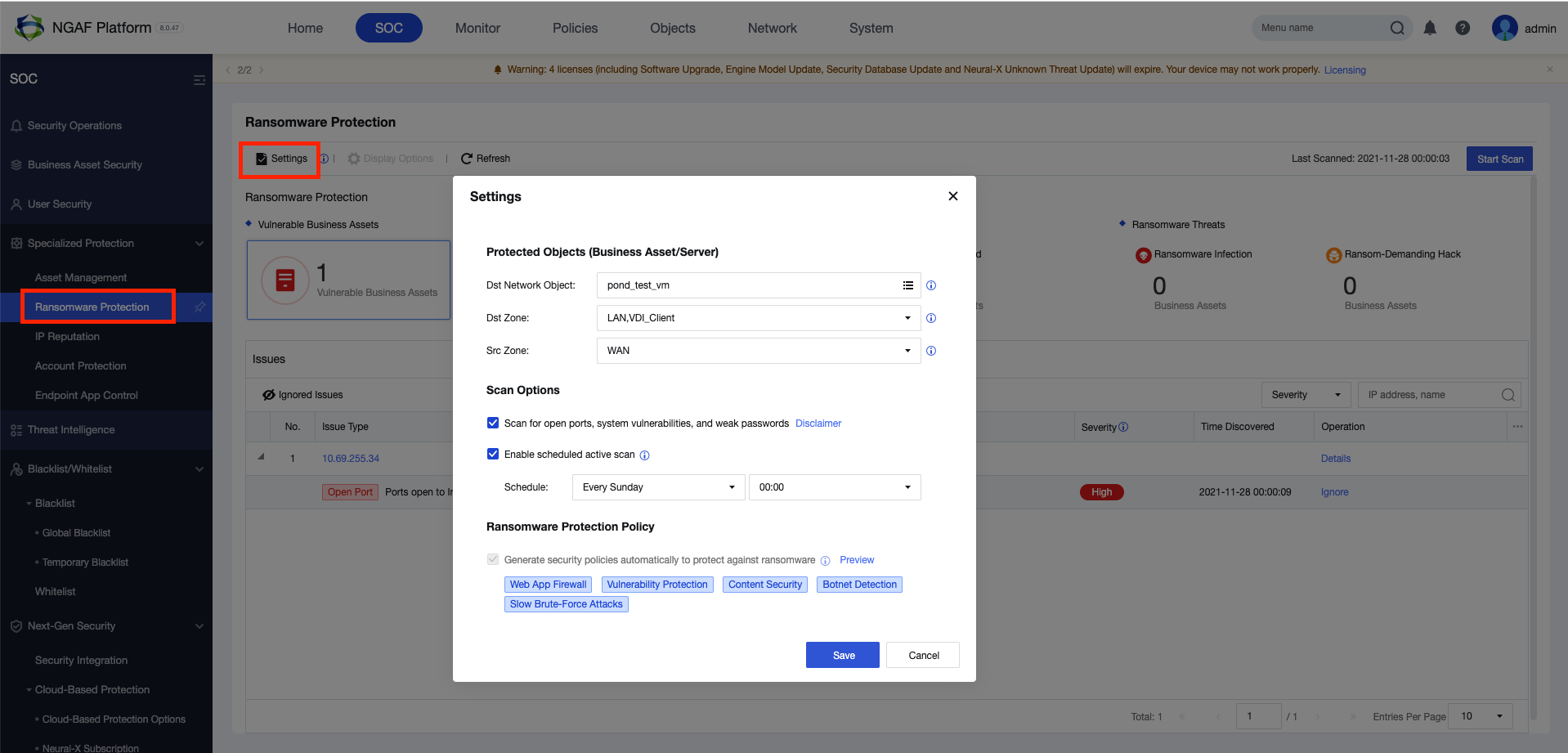Click the Web App Firewall policy tag
Screen dimensions: 1568x753
click(x=548, y=585)
